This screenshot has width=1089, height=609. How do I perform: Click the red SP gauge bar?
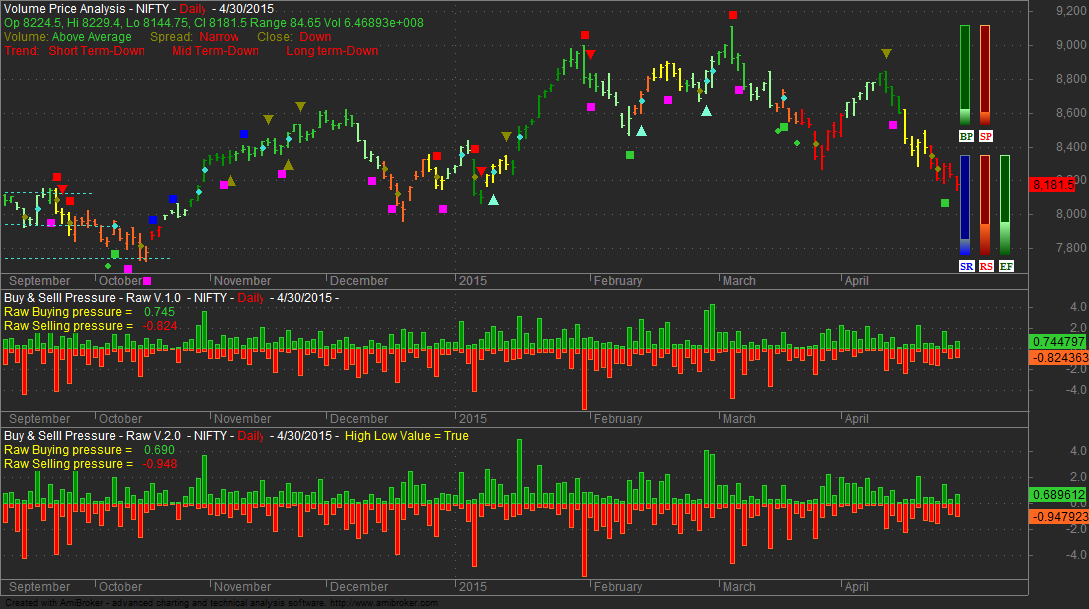tap(985, 75)
